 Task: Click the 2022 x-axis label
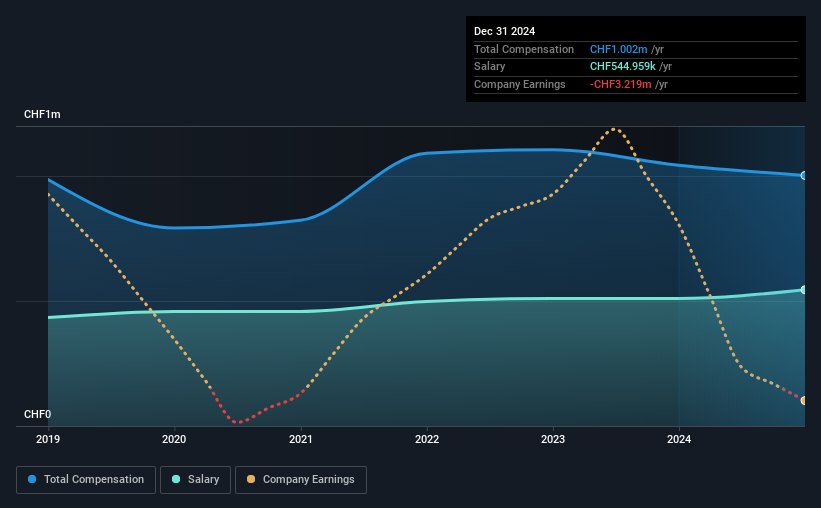click(x=427, y=439)
